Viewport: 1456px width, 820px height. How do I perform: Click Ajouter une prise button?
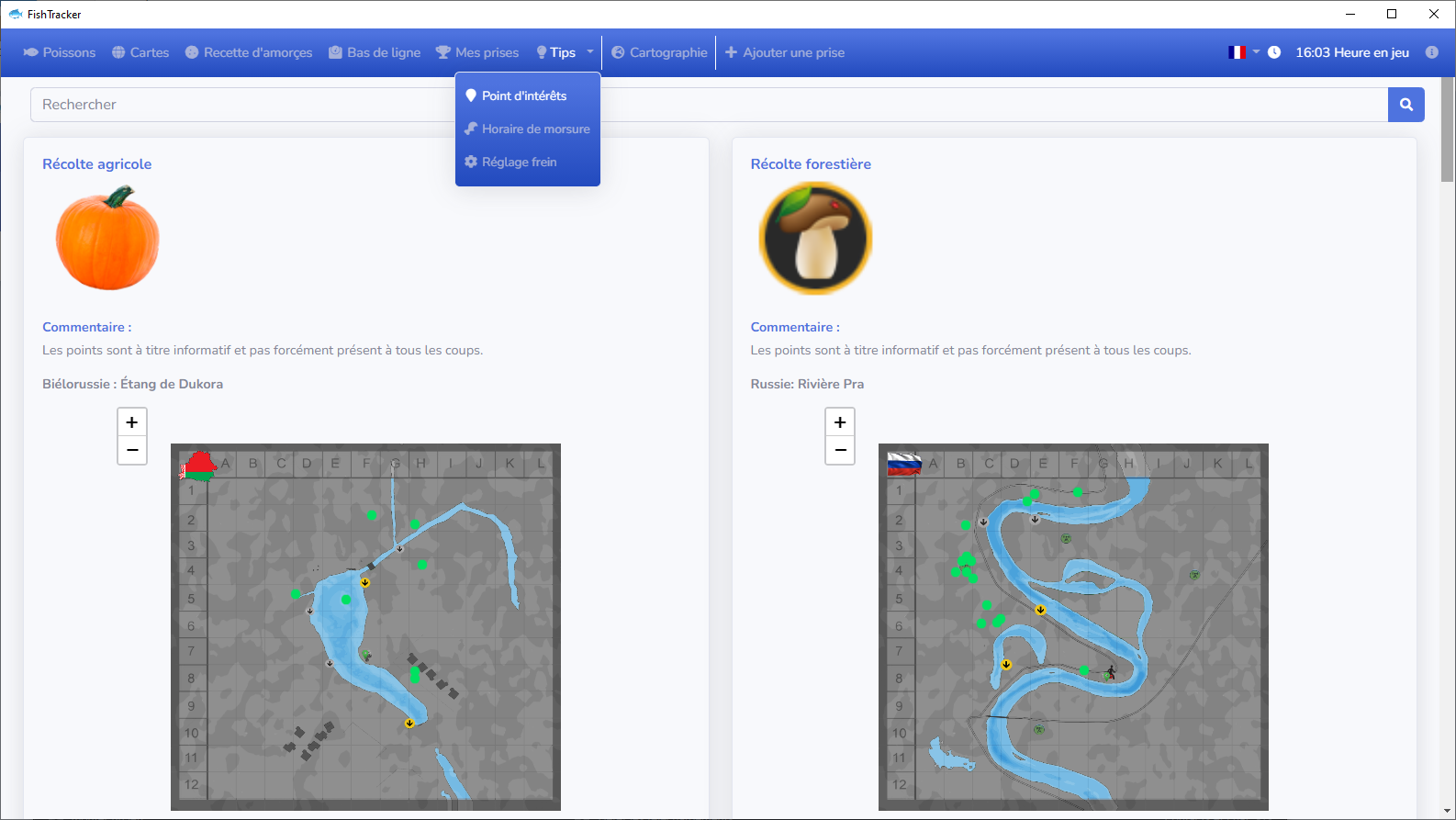pyautogui.click(x=785, y=52)
